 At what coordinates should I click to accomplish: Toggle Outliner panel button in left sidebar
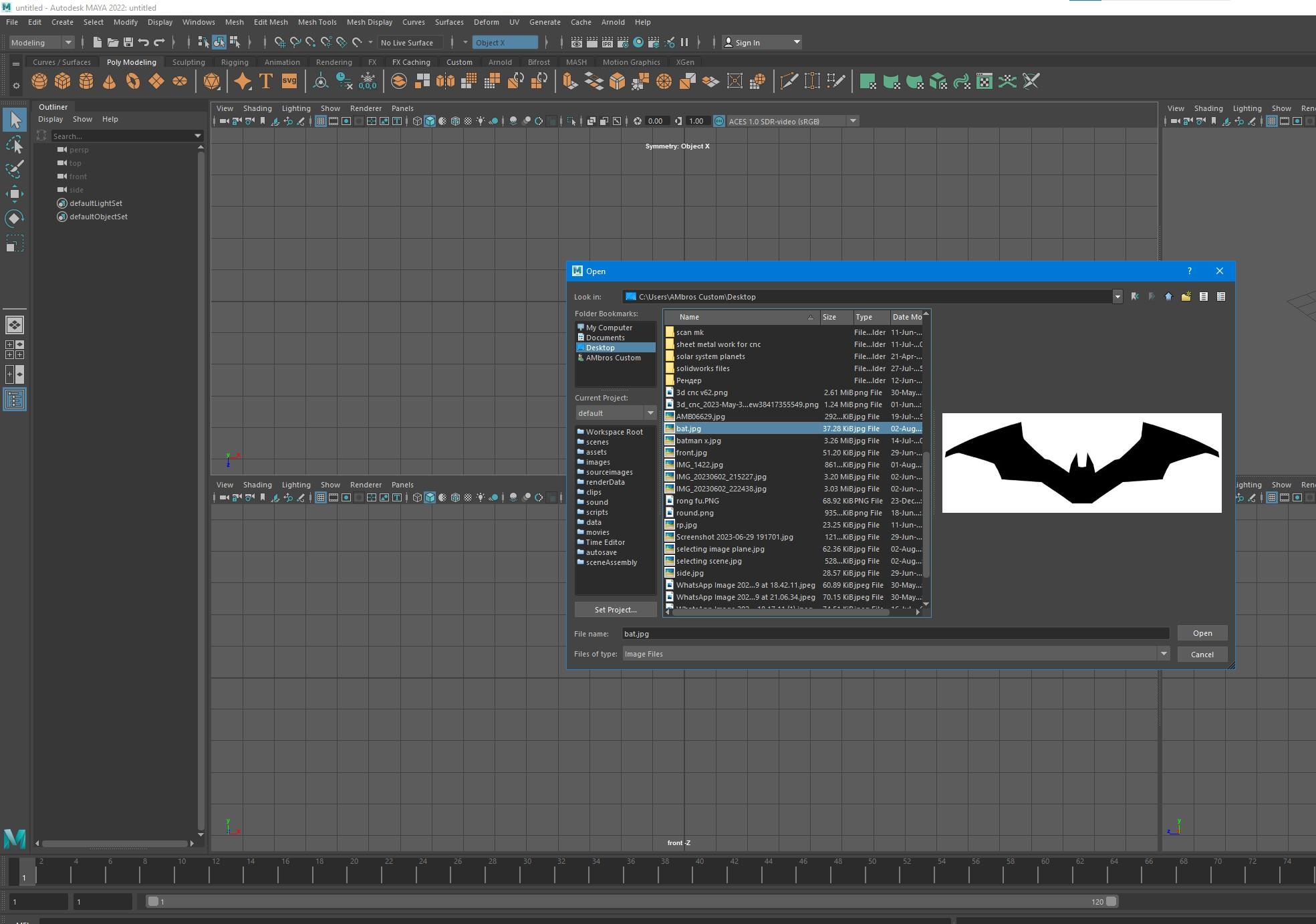15,399
